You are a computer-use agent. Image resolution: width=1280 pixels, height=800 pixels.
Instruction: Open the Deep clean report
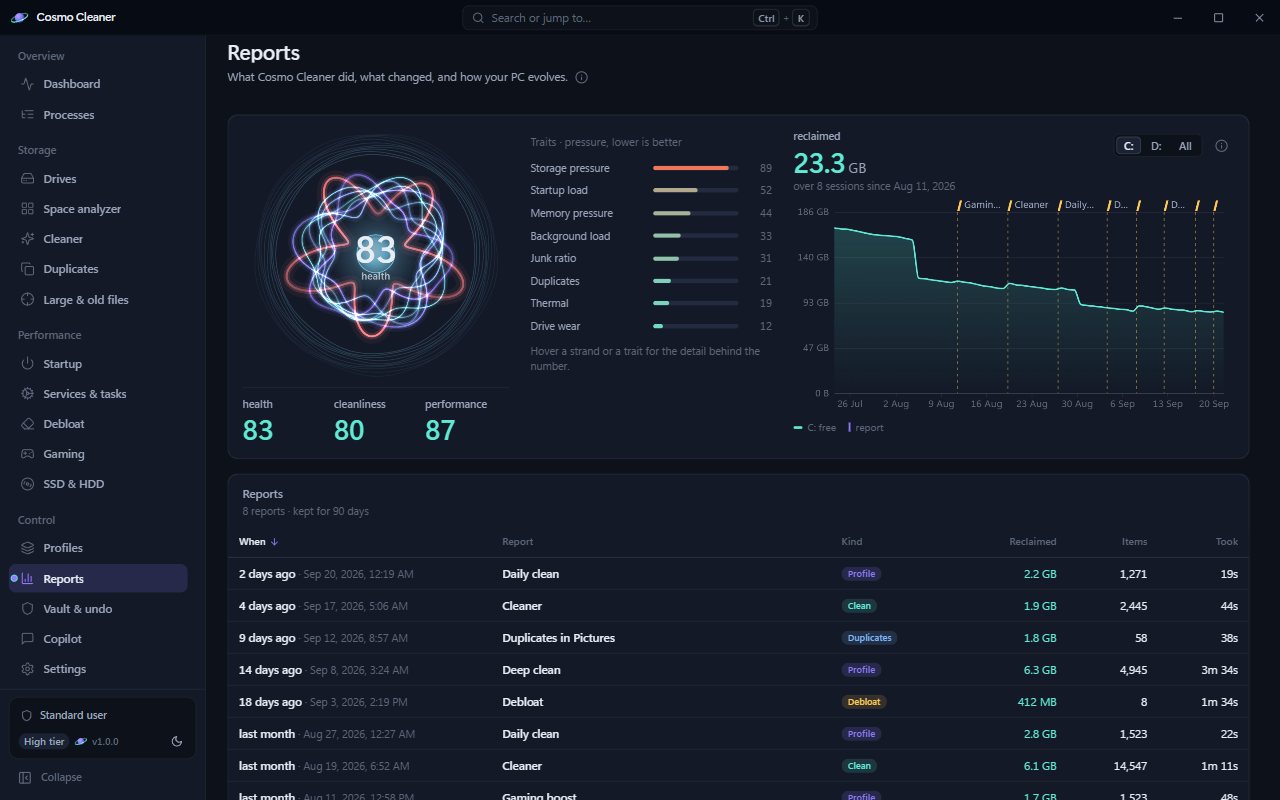[x=738, y=670]
